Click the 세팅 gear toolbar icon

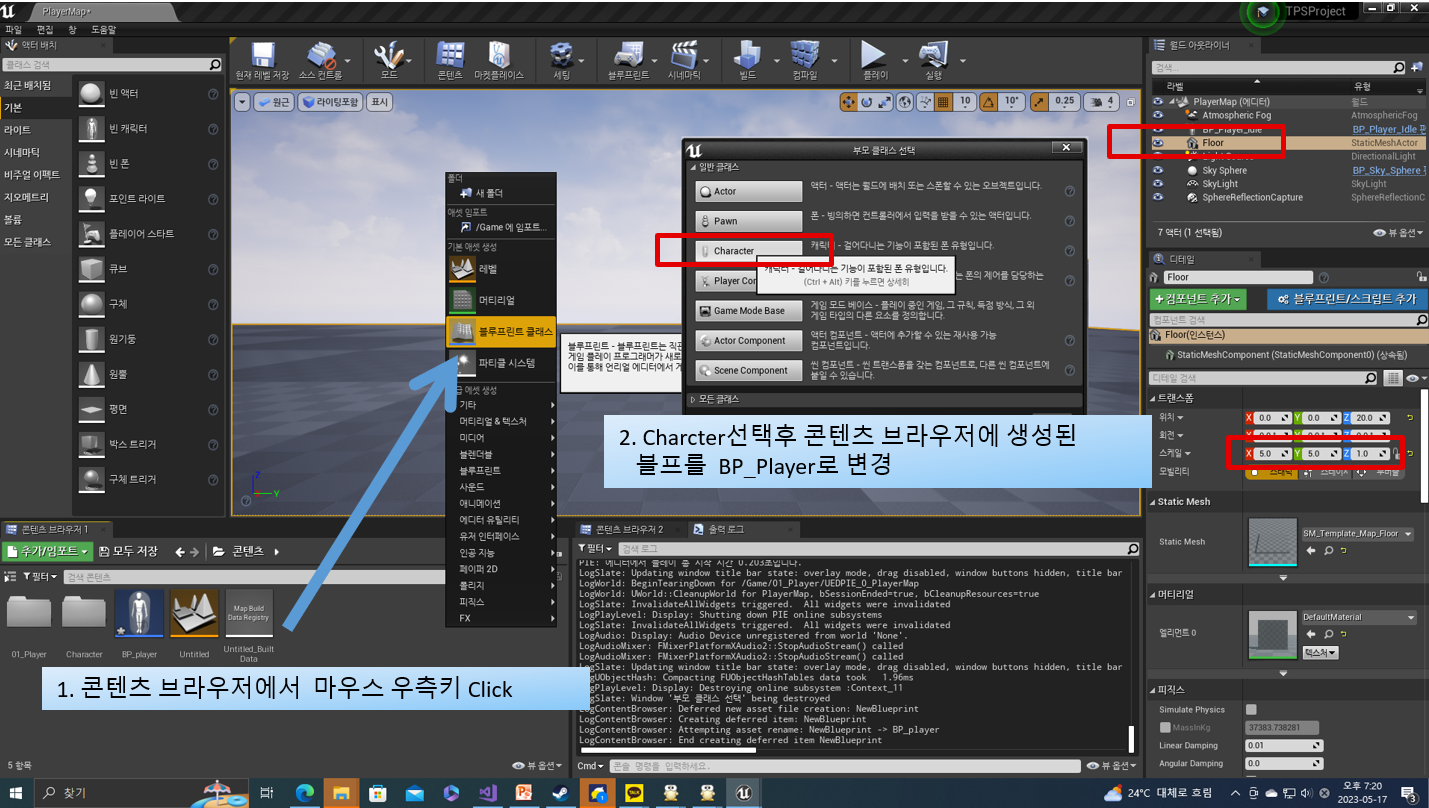click(x=561, y=56)
